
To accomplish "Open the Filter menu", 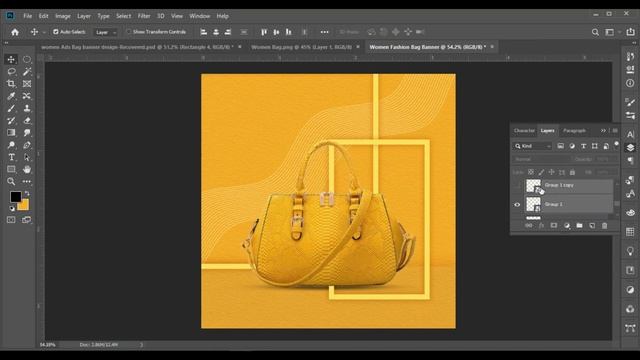I will (x=144, y=16).
